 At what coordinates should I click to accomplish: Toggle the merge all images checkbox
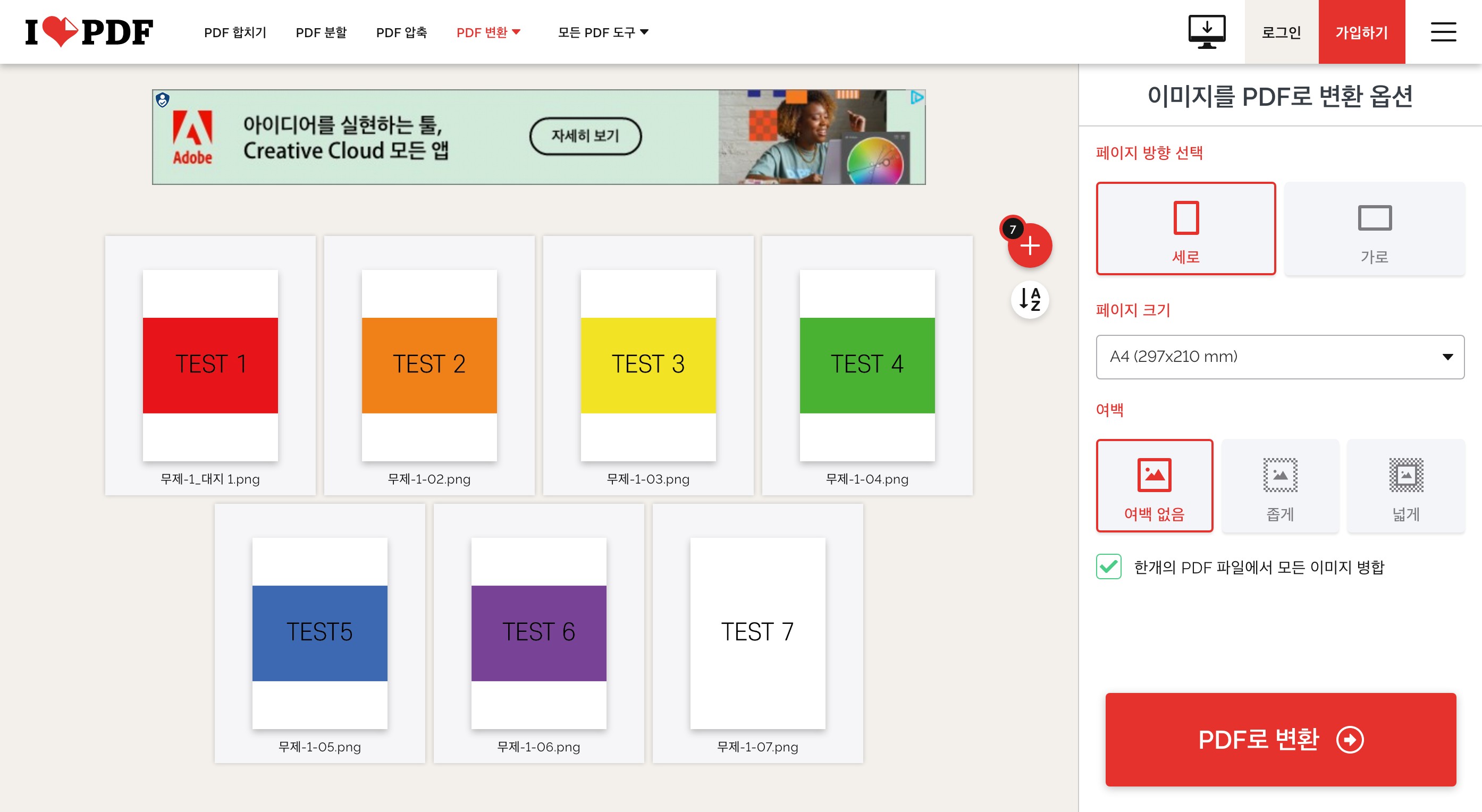(x=1108, y=566)
